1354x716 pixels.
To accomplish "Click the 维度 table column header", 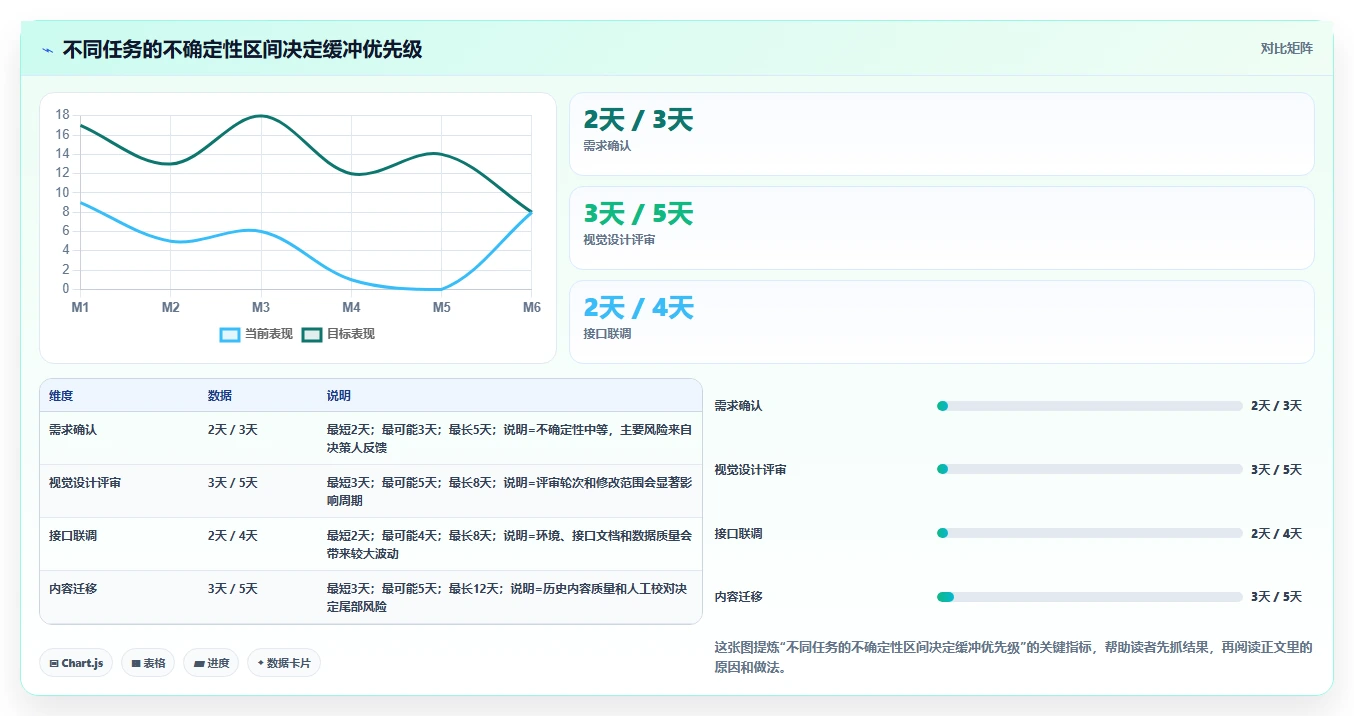I will click(x=61, y=396).
